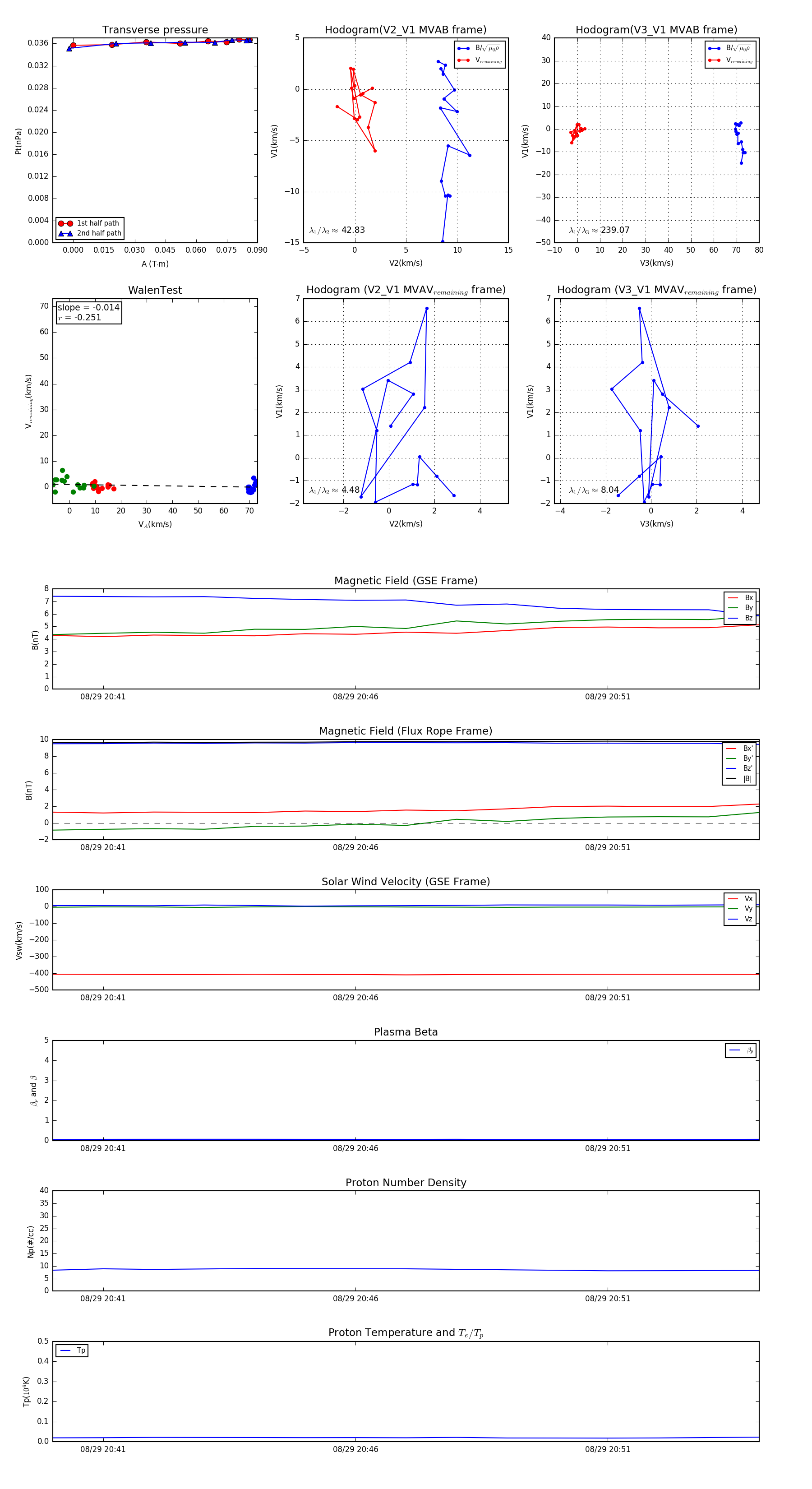Select the 'Vy' legend entry

[741, 909]
